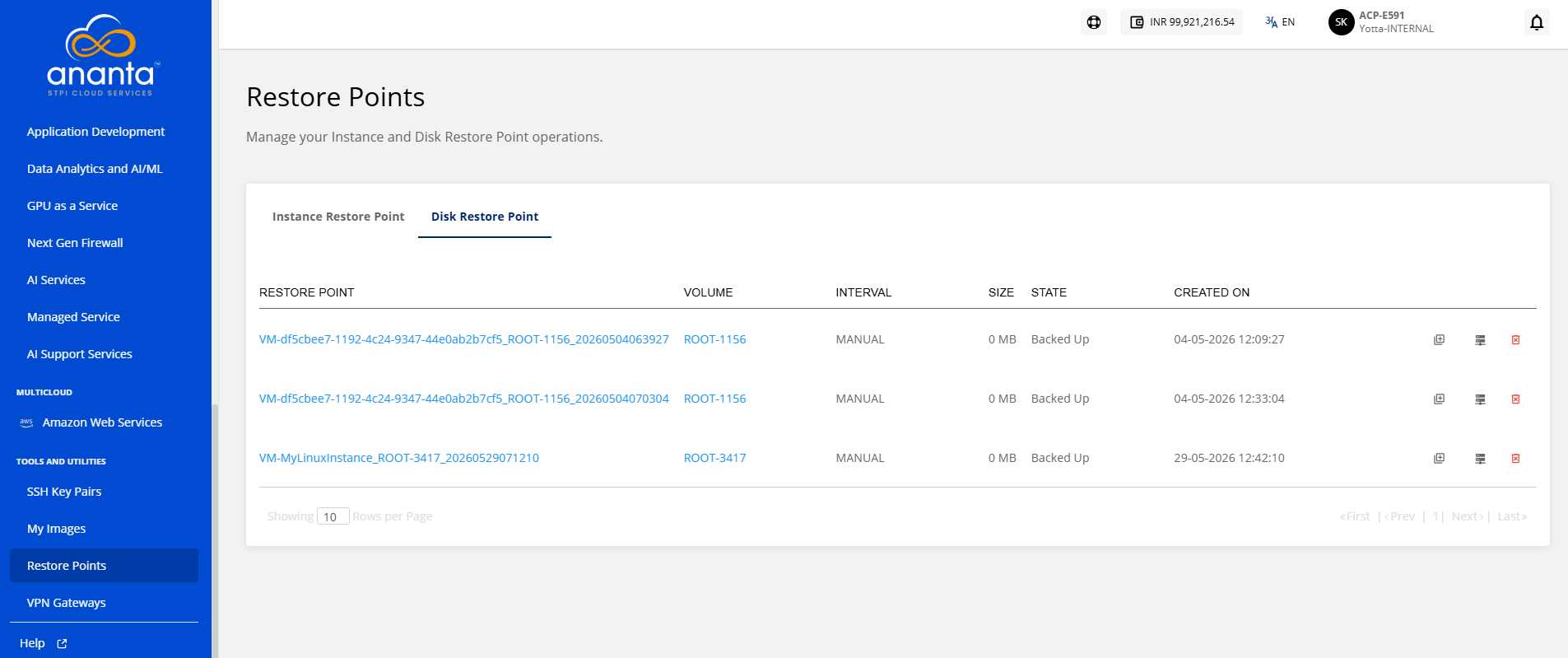Open the support lifebuoy icon in header

pos(1094,22)
